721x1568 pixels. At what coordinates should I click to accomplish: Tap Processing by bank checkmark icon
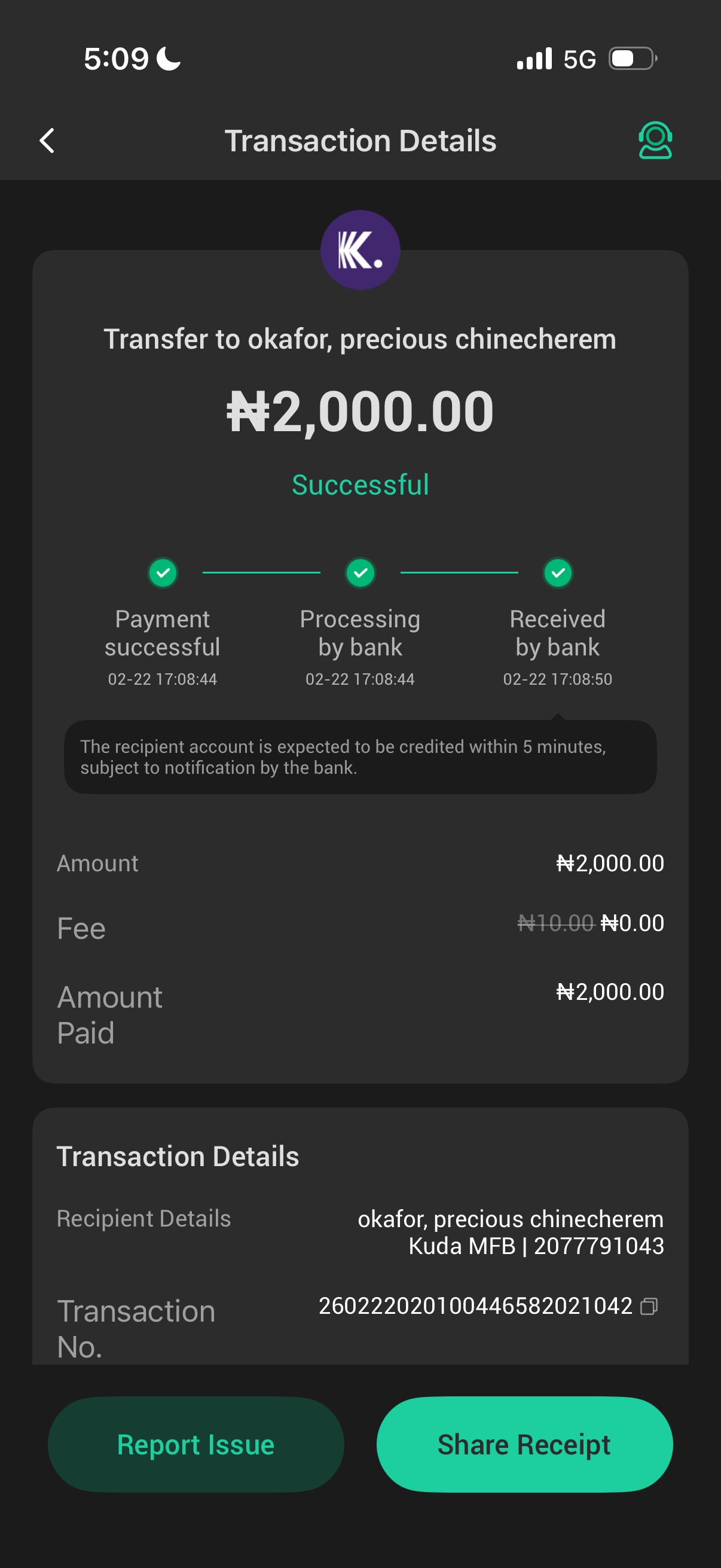point(360,573)
